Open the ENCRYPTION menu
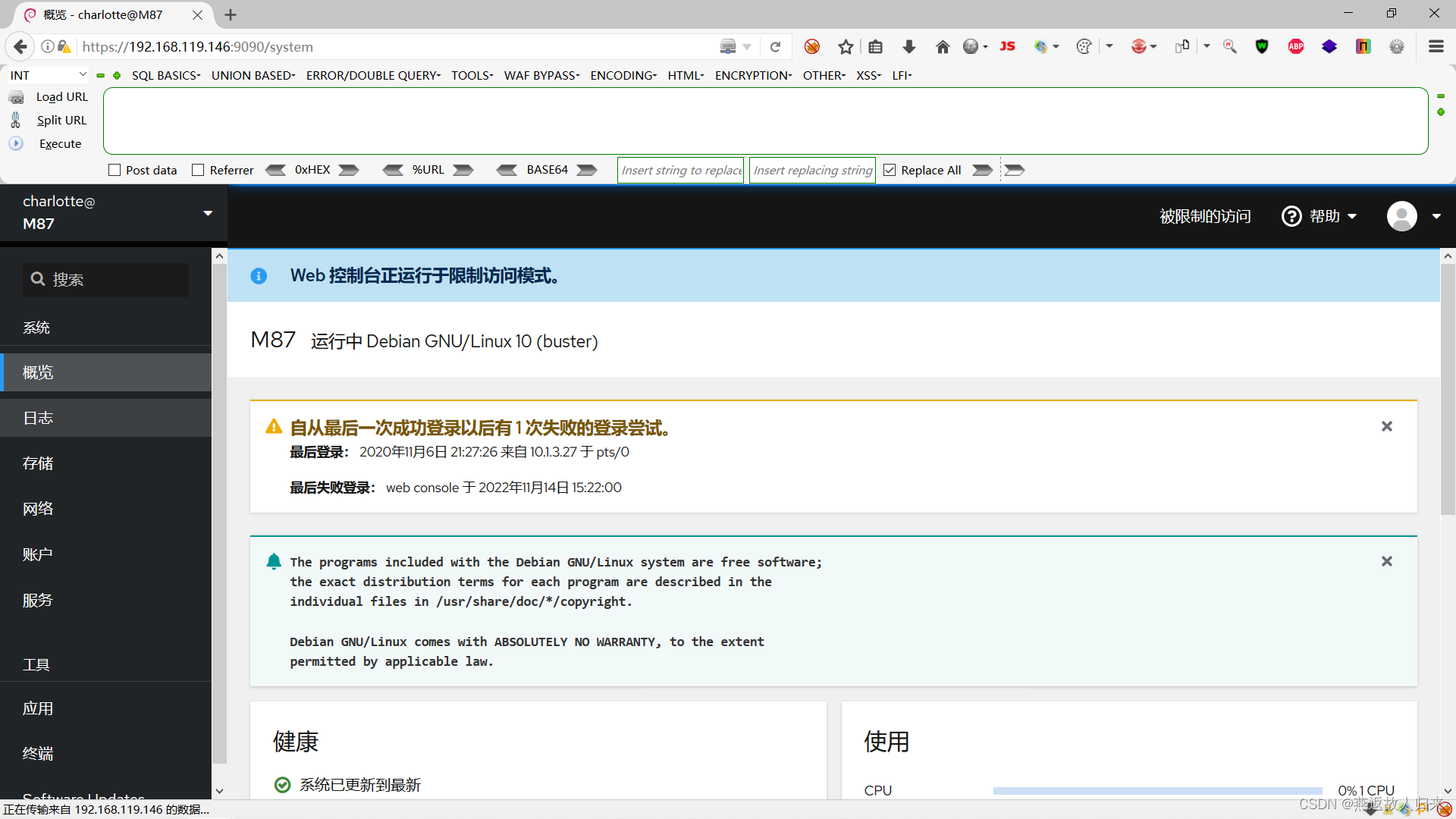This screenshot has height=819, width=1456. (753, 75)
